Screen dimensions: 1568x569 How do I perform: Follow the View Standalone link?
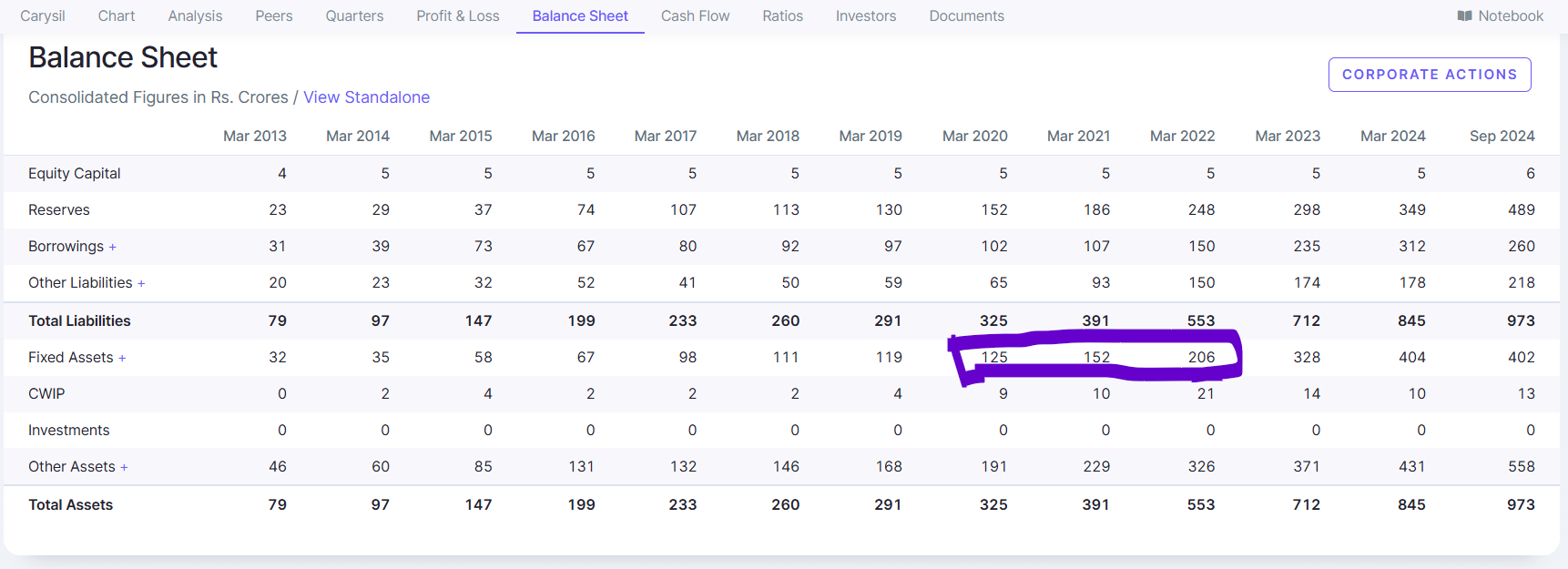click(367, 97)
